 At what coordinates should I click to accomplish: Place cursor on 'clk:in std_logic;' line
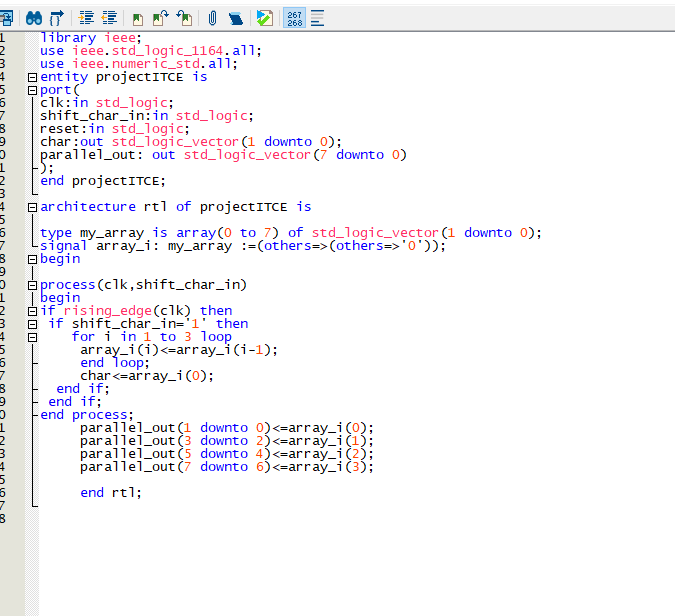107,103
